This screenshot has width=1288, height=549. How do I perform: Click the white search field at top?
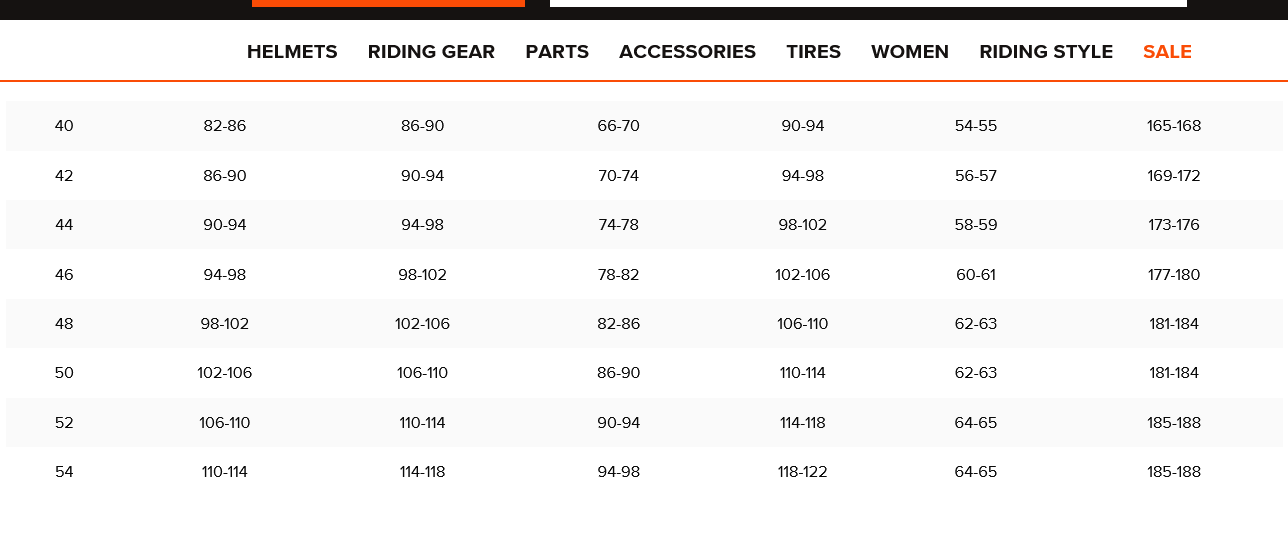pyautogui.click(x=868, y=3)
